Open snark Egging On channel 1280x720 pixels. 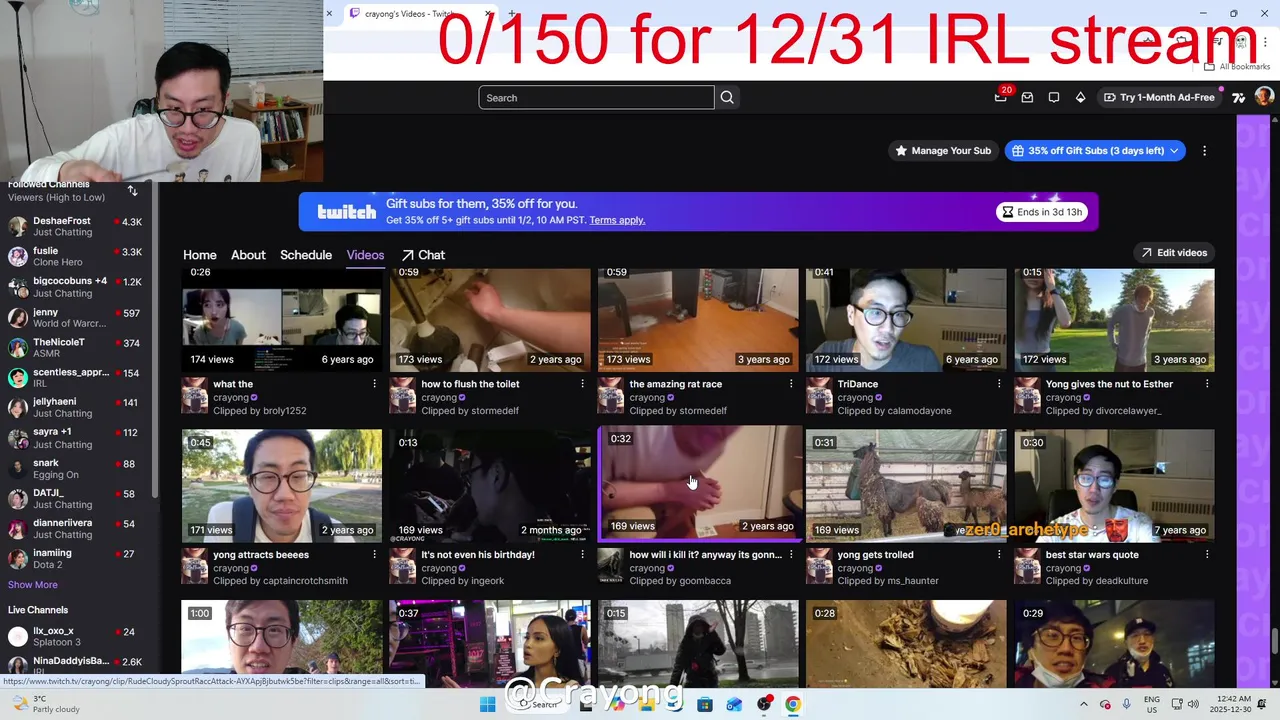click(78, 468)
